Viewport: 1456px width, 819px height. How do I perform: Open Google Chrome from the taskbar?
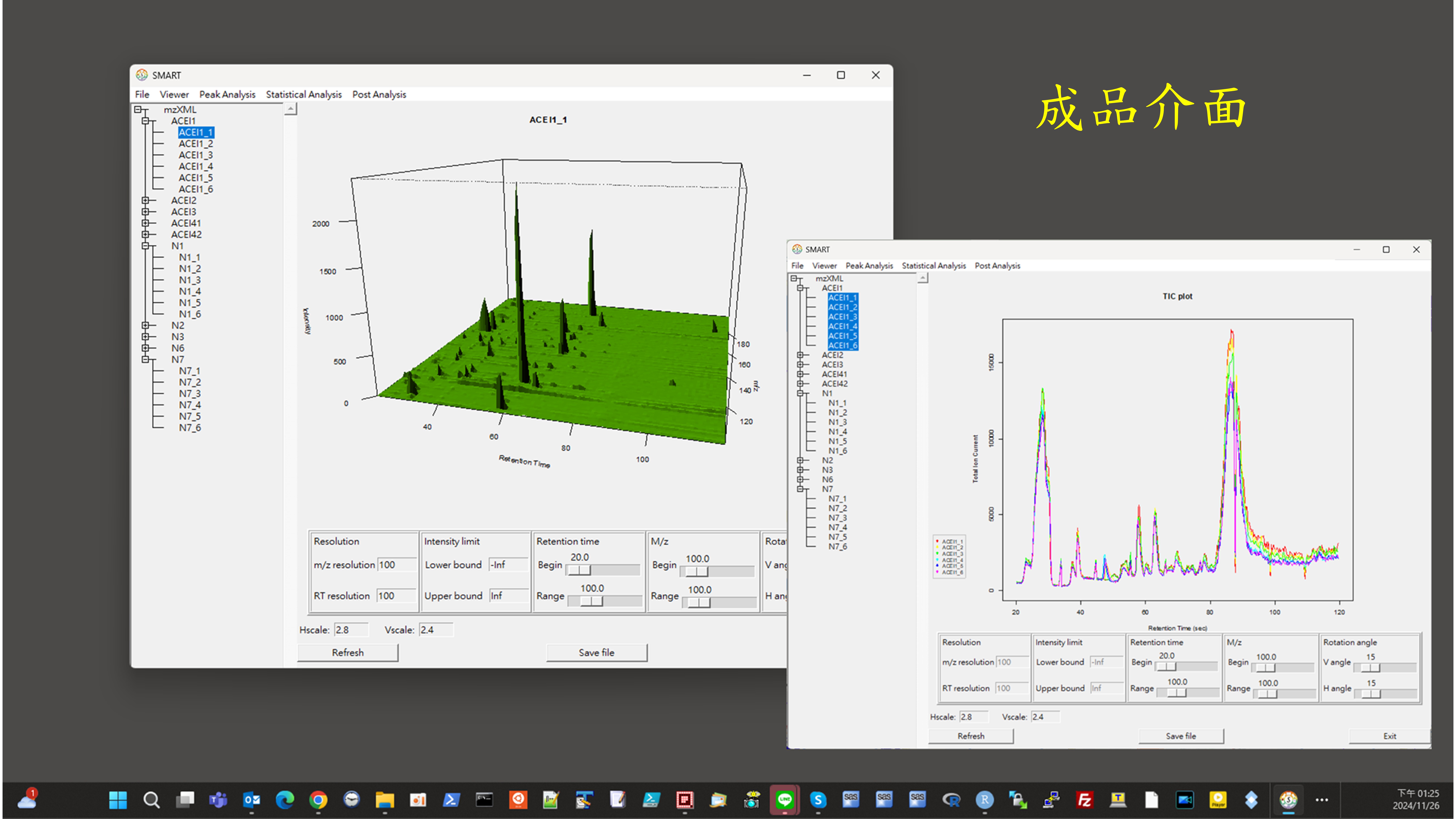click(318, 800)
